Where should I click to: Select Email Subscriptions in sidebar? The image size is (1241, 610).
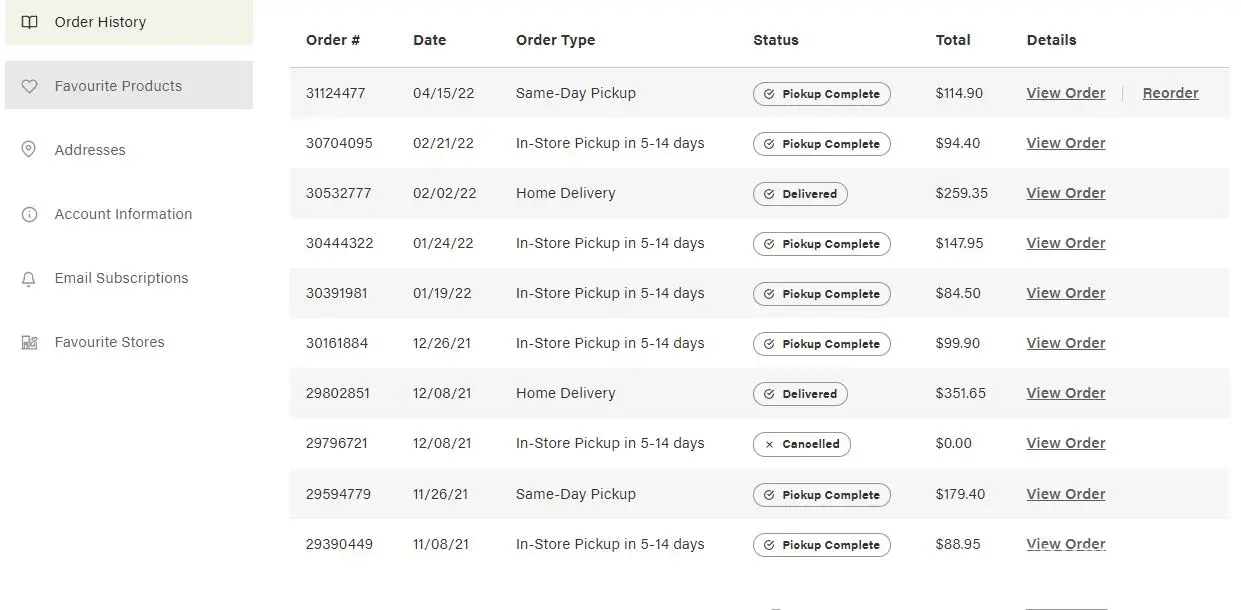tap(121, 278)
